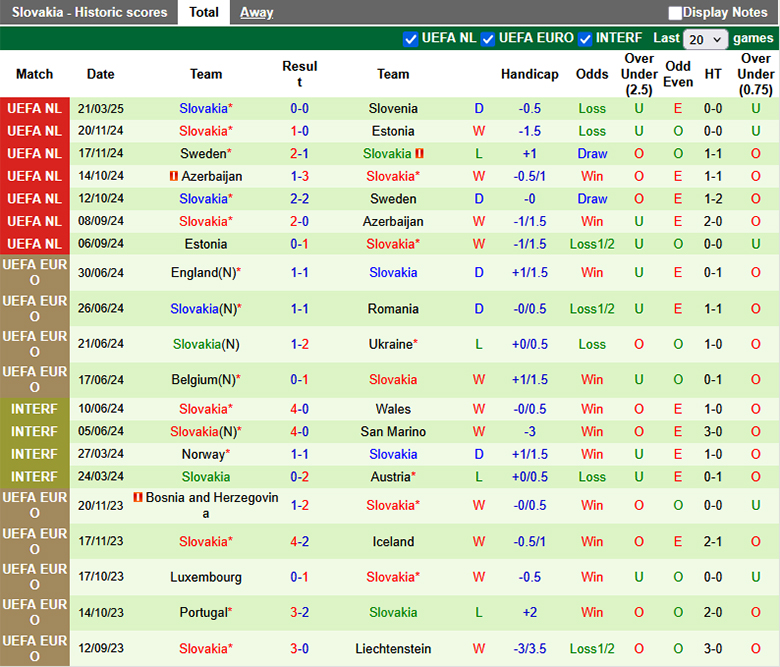780x667 pixels.
Task: Open Wales team link
Action: click(x=393, y=409)
